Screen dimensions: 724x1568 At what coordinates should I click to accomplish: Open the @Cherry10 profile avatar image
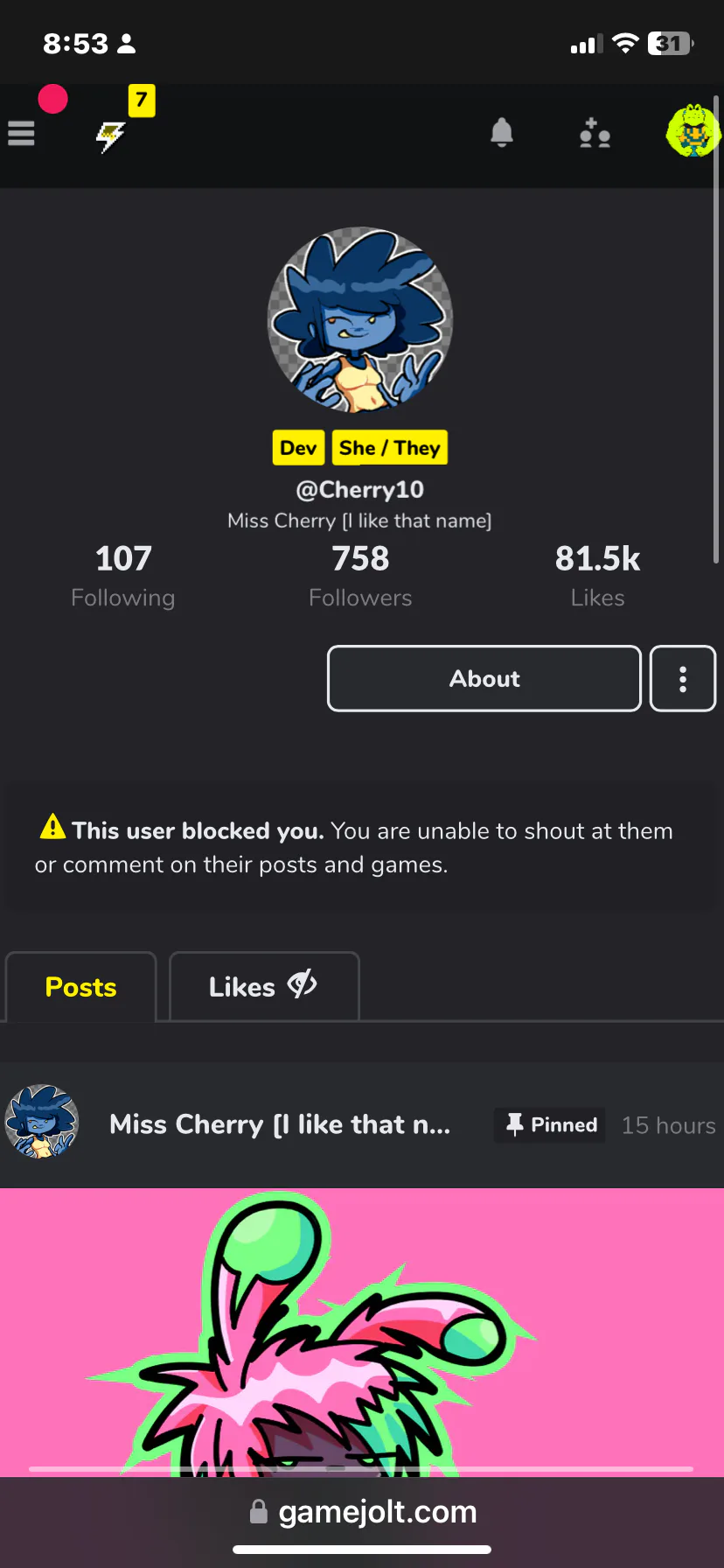coord(360,320)
